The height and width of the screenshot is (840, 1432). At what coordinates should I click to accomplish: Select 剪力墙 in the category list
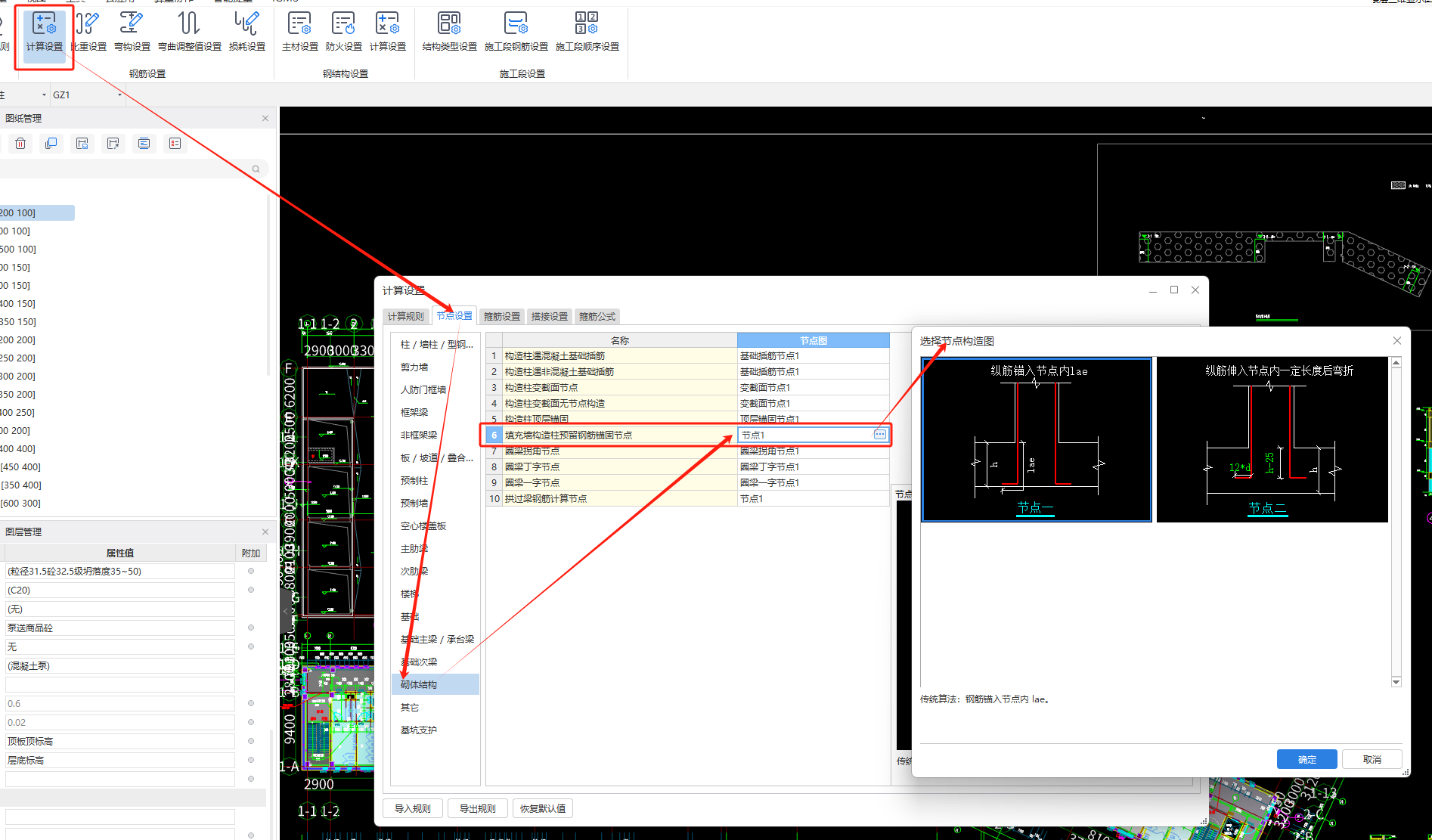[435, 367]
